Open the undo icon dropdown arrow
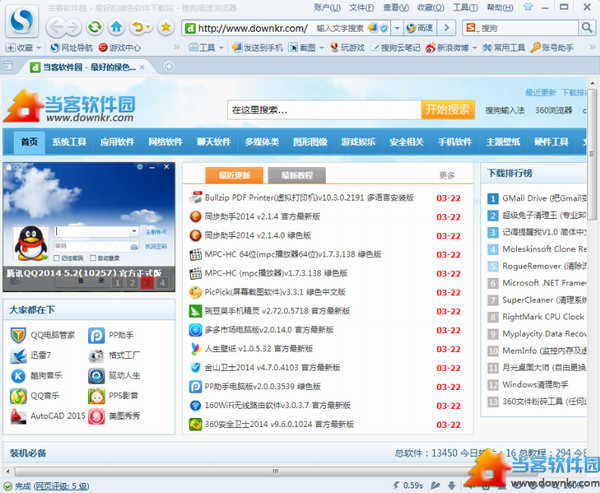Viewport: 600px width, 493px height. pyautogui.click(x=148, y=27)
